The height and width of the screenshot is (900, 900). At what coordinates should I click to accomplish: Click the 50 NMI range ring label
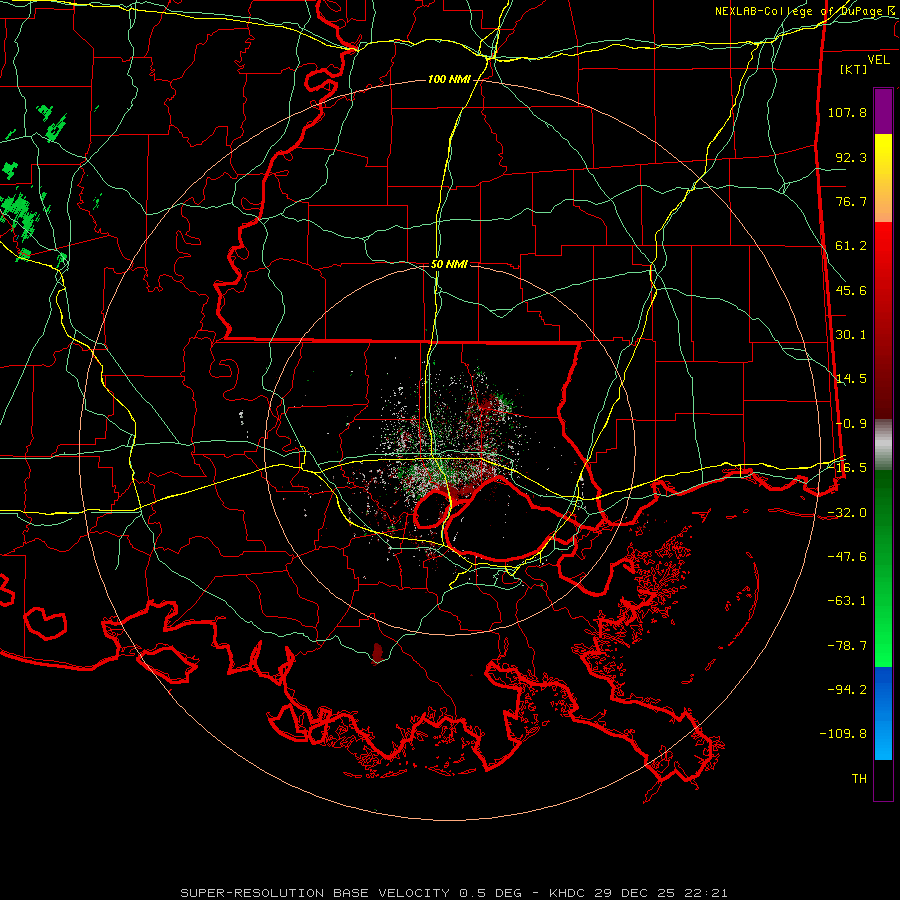[x=449, y=264]
